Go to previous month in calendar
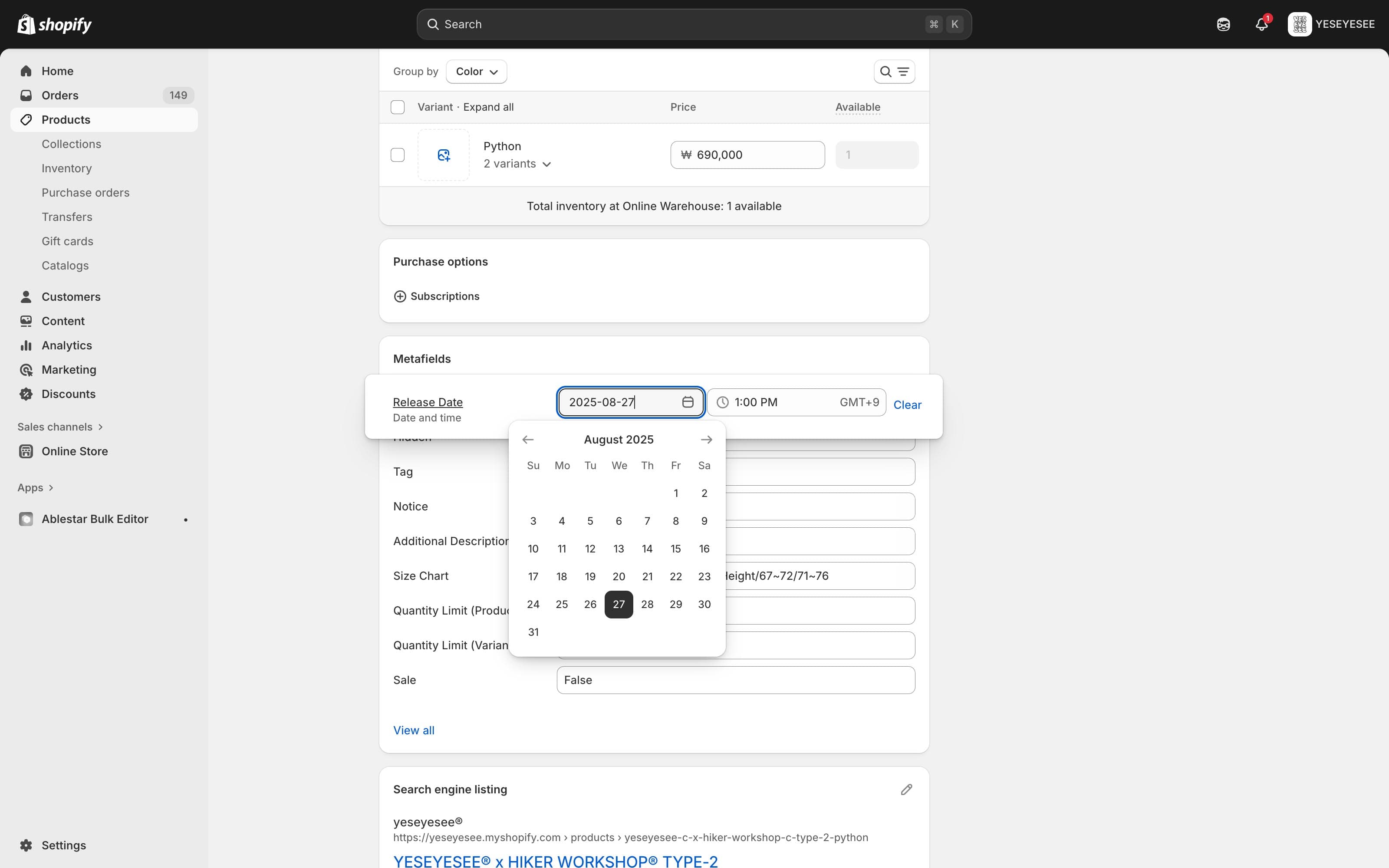Image resolution: width=1389 pixels, height=868 pixels. coord(527,440)
